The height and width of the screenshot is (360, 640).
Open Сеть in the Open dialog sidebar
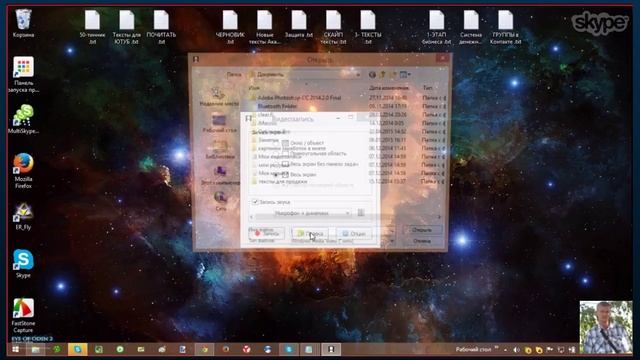pos(220,201)
